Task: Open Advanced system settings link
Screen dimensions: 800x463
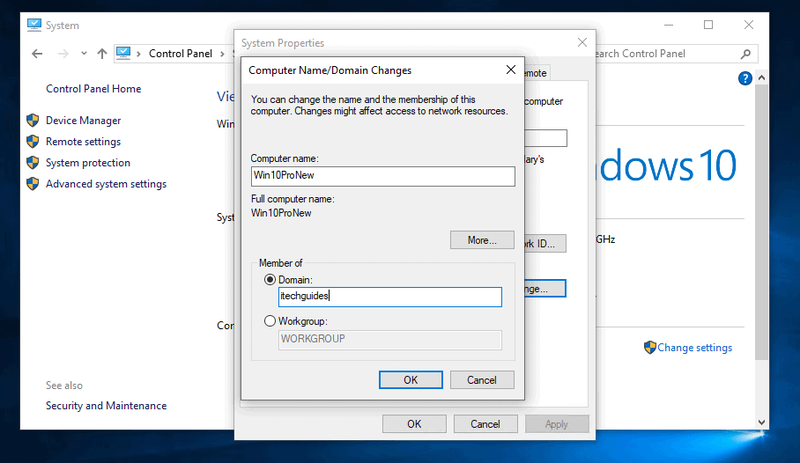Action: (x=106, y=184)
